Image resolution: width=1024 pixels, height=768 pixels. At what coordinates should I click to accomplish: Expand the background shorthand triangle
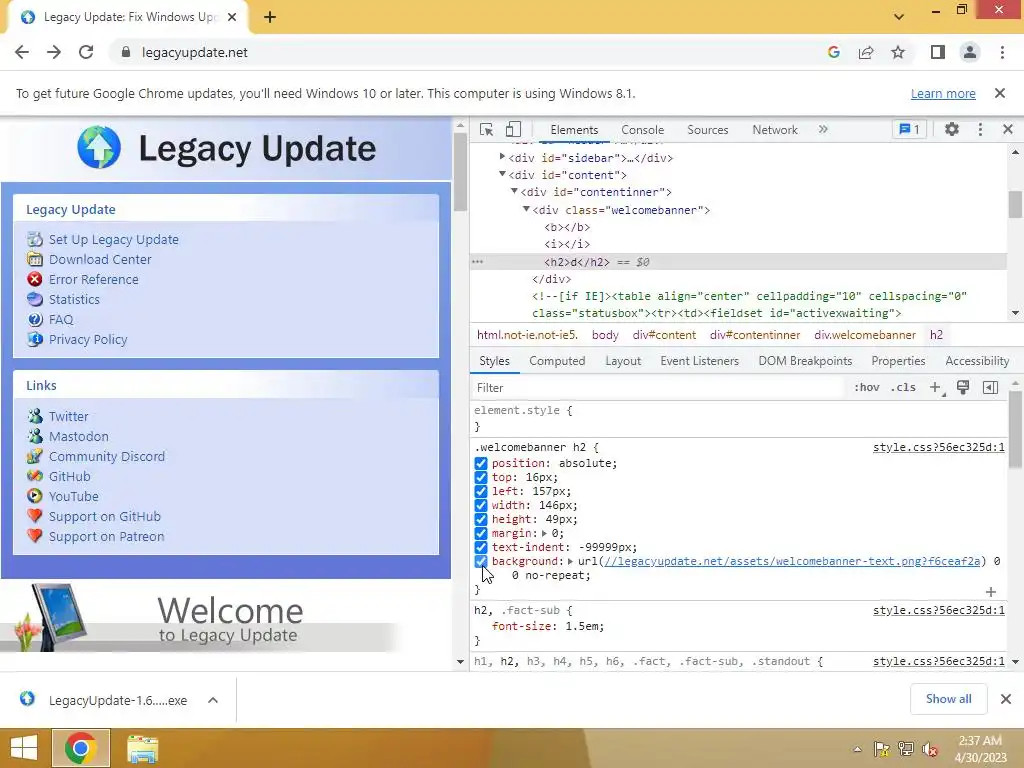(571, 562)
